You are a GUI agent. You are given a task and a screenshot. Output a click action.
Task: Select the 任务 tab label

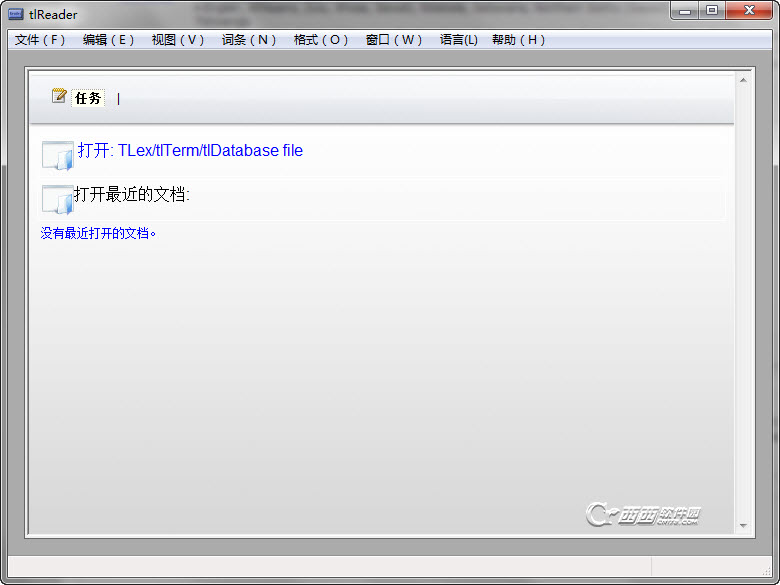pos(88,98)
